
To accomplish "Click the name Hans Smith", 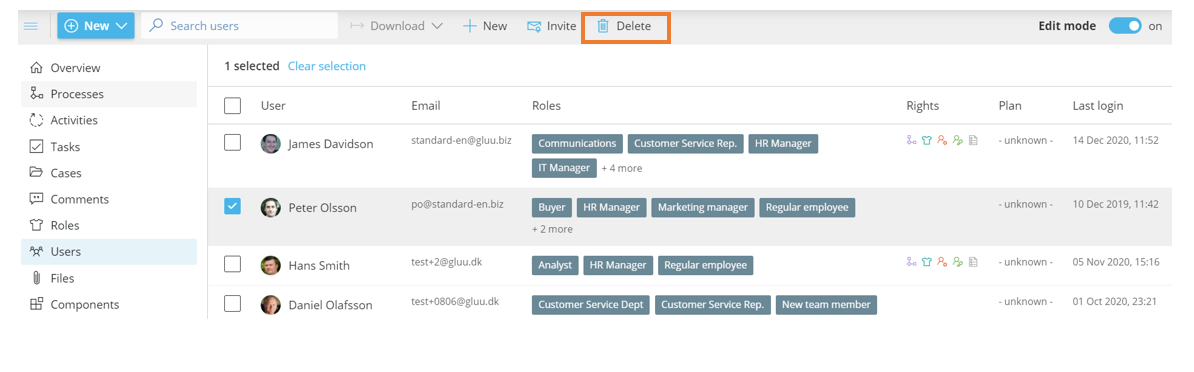I will pos(319,265).
